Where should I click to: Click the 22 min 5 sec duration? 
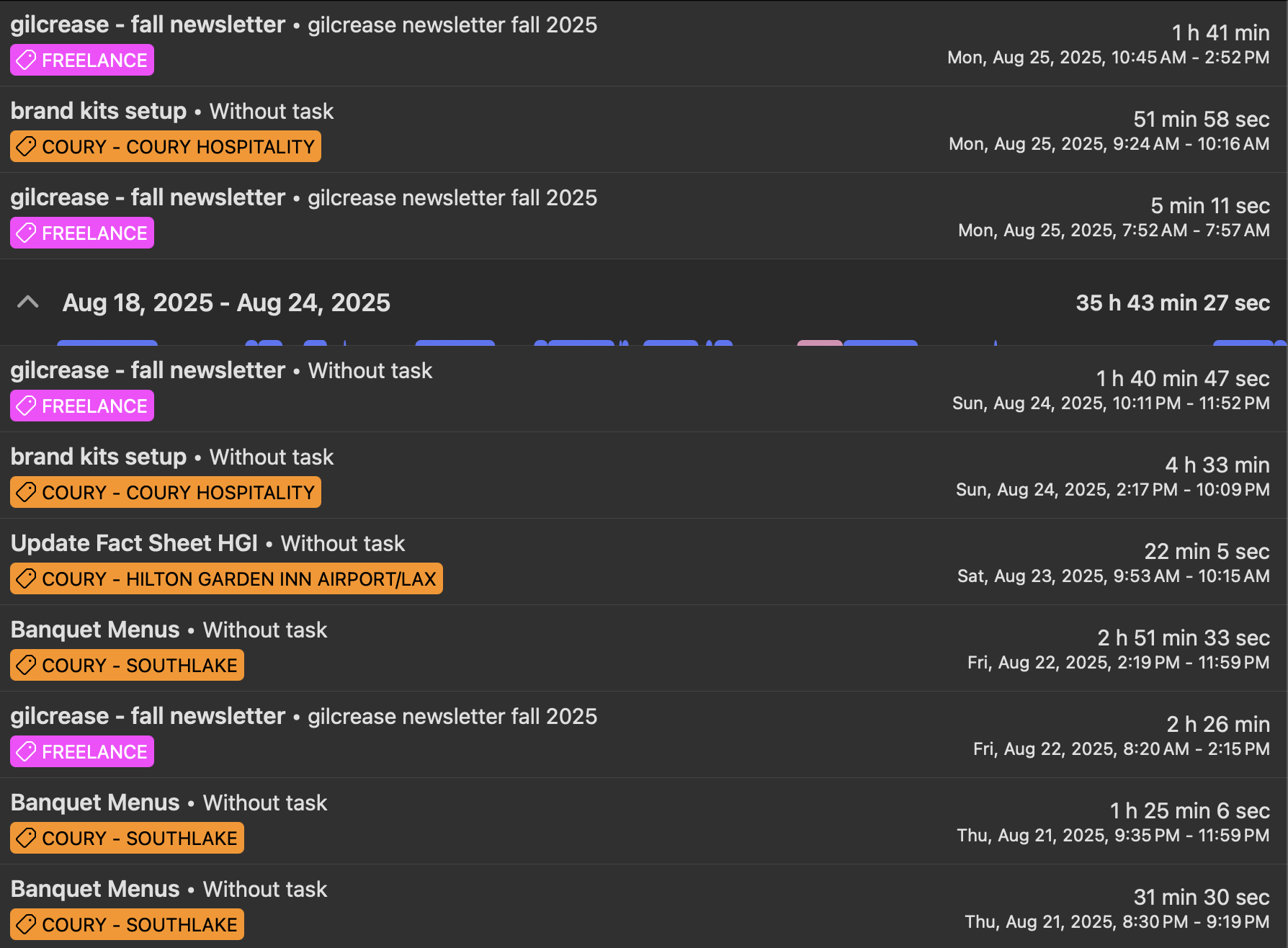1207,551
